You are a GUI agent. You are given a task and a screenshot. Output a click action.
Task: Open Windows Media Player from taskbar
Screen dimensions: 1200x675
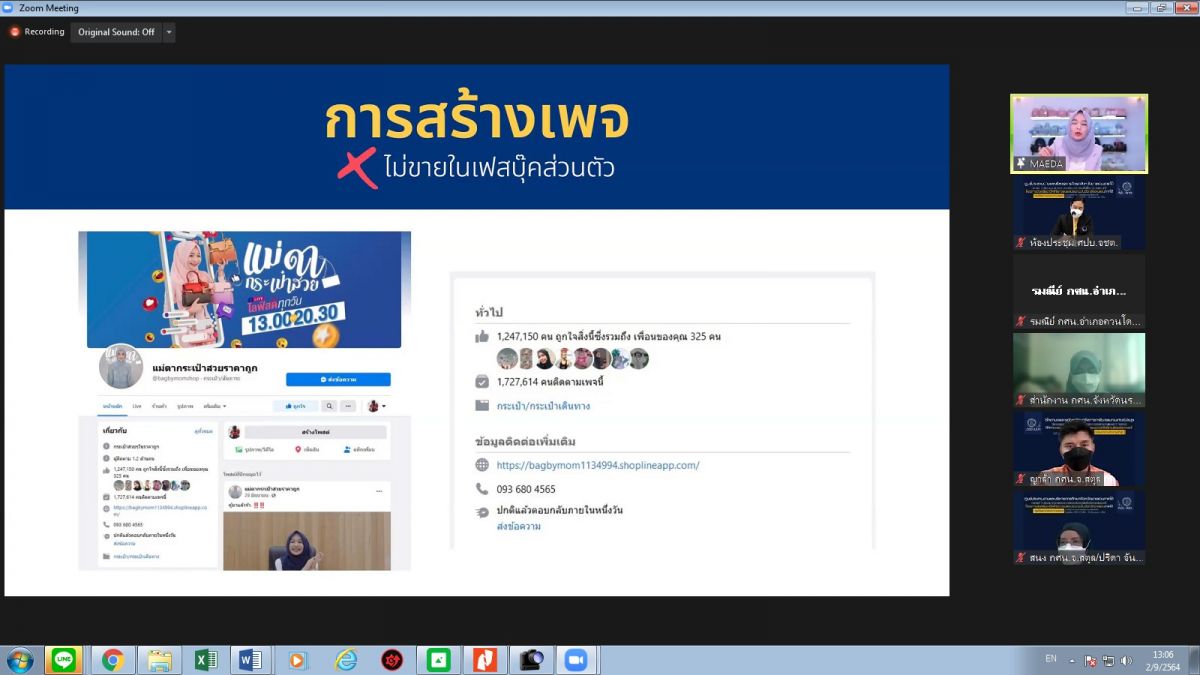click(x=298, y=660)
